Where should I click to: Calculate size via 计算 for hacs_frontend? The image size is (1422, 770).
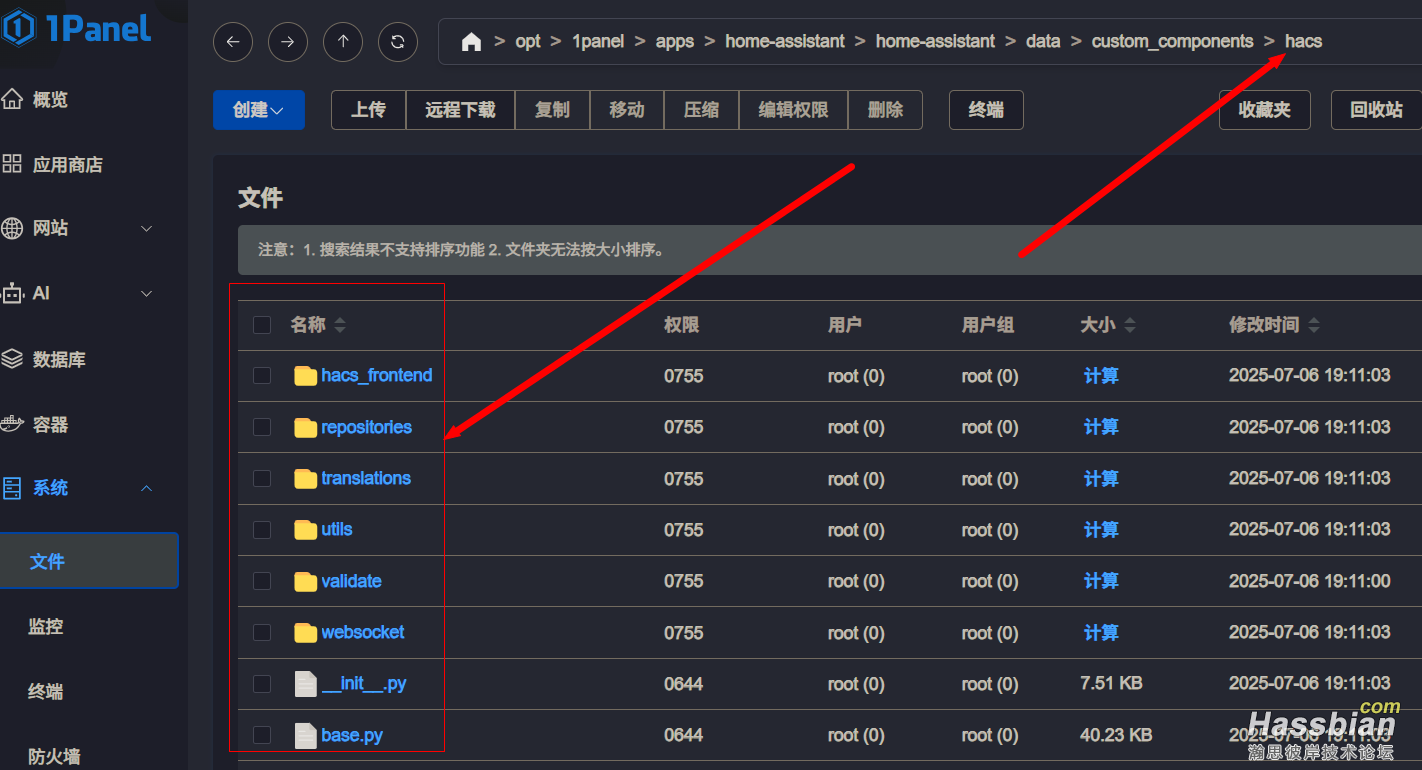(x=1101, y=376)
